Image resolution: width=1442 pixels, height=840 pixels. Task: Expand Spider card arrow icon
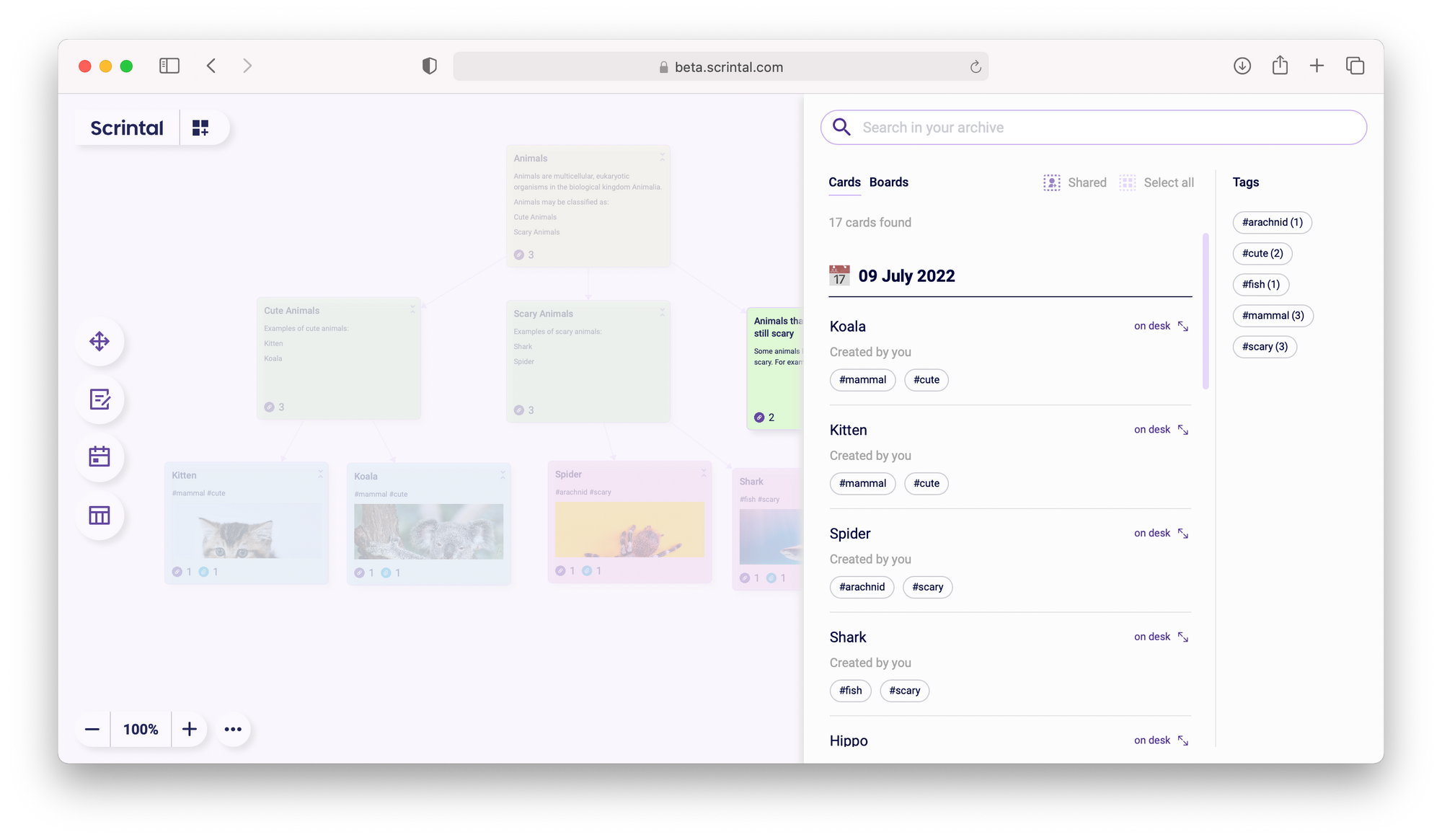tap(1183, 534)
